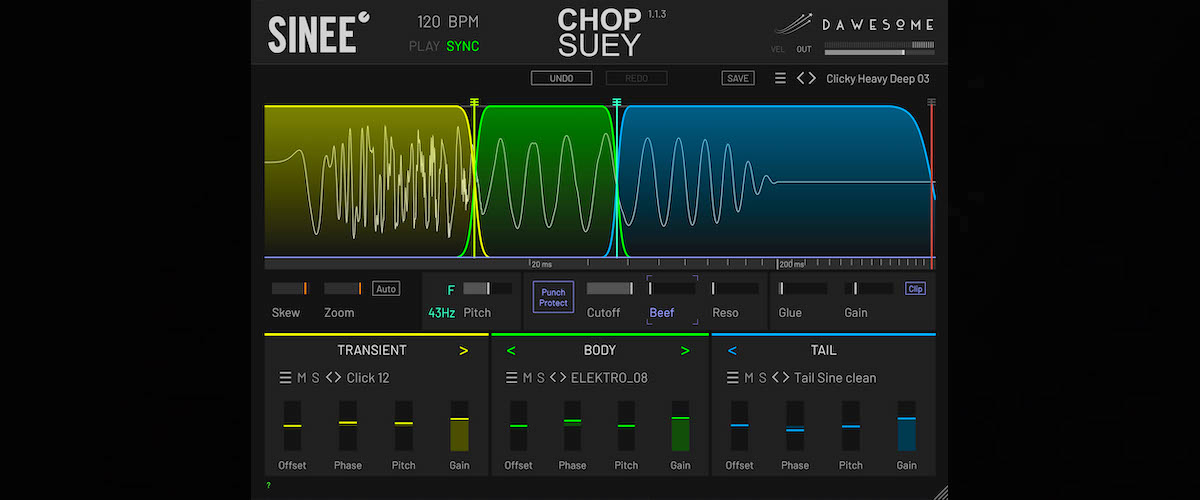Open the Tail layer hamburger menu
The height and width of the screenshot is (500, 1200).
click(735, 378)
